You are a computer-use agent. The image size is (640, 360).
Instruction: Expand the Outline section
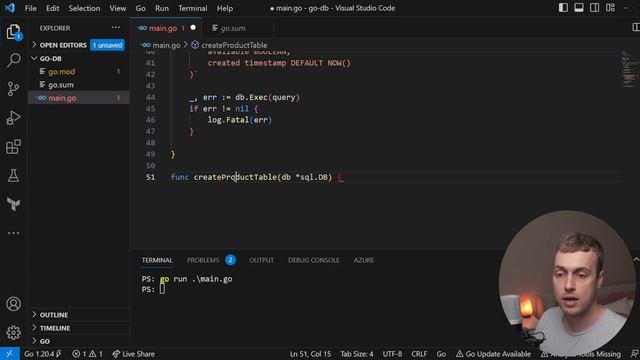pos(54,315)
